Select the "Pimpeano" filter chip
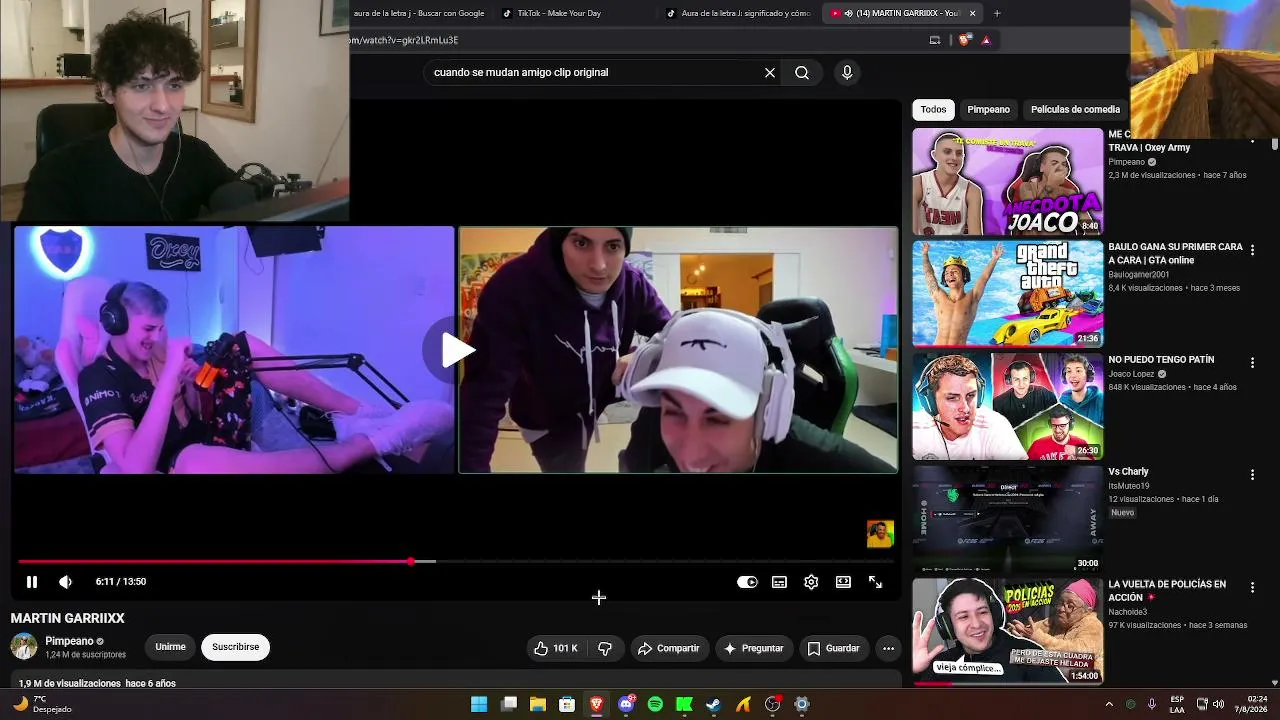This screenshot has height=720, width=1280. coord(988,109)
